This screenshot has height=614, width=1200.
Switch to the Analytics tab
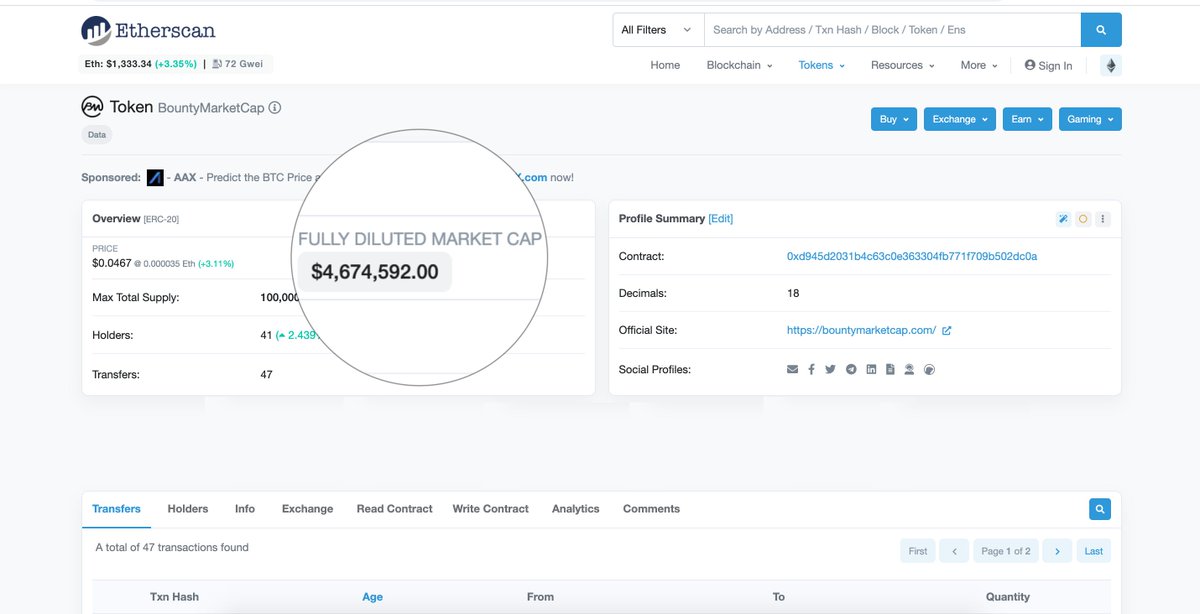(576, 509)
